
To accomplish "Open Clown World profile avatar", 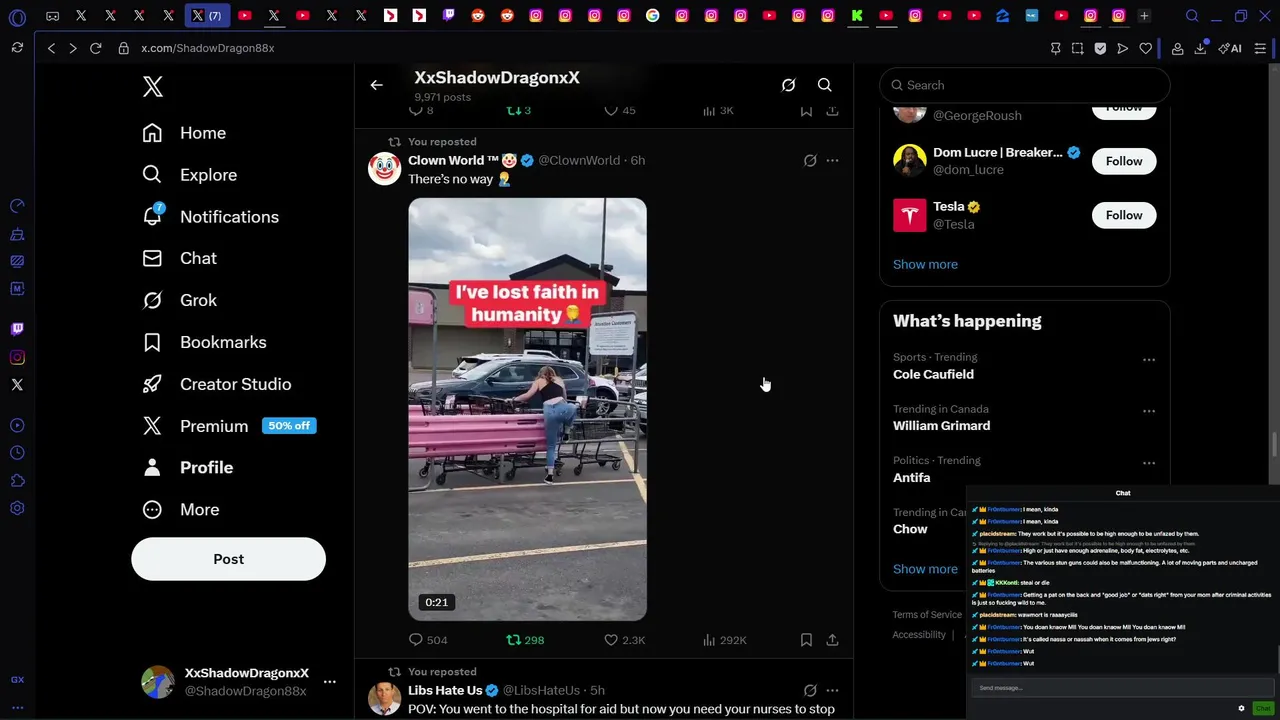I will (384, 169).
